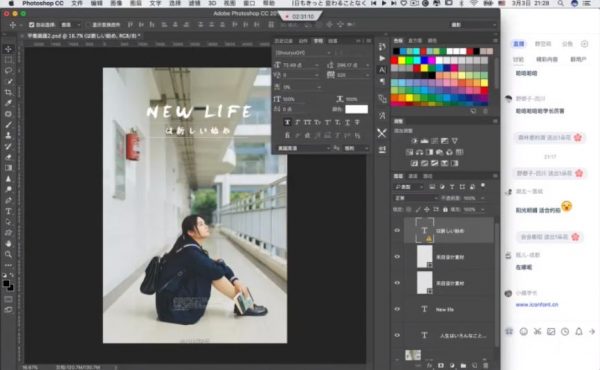Open the anti-aliasing method dropdown
Image resolution: width=600 pixels, height=370 pixels.
(357, 148)
